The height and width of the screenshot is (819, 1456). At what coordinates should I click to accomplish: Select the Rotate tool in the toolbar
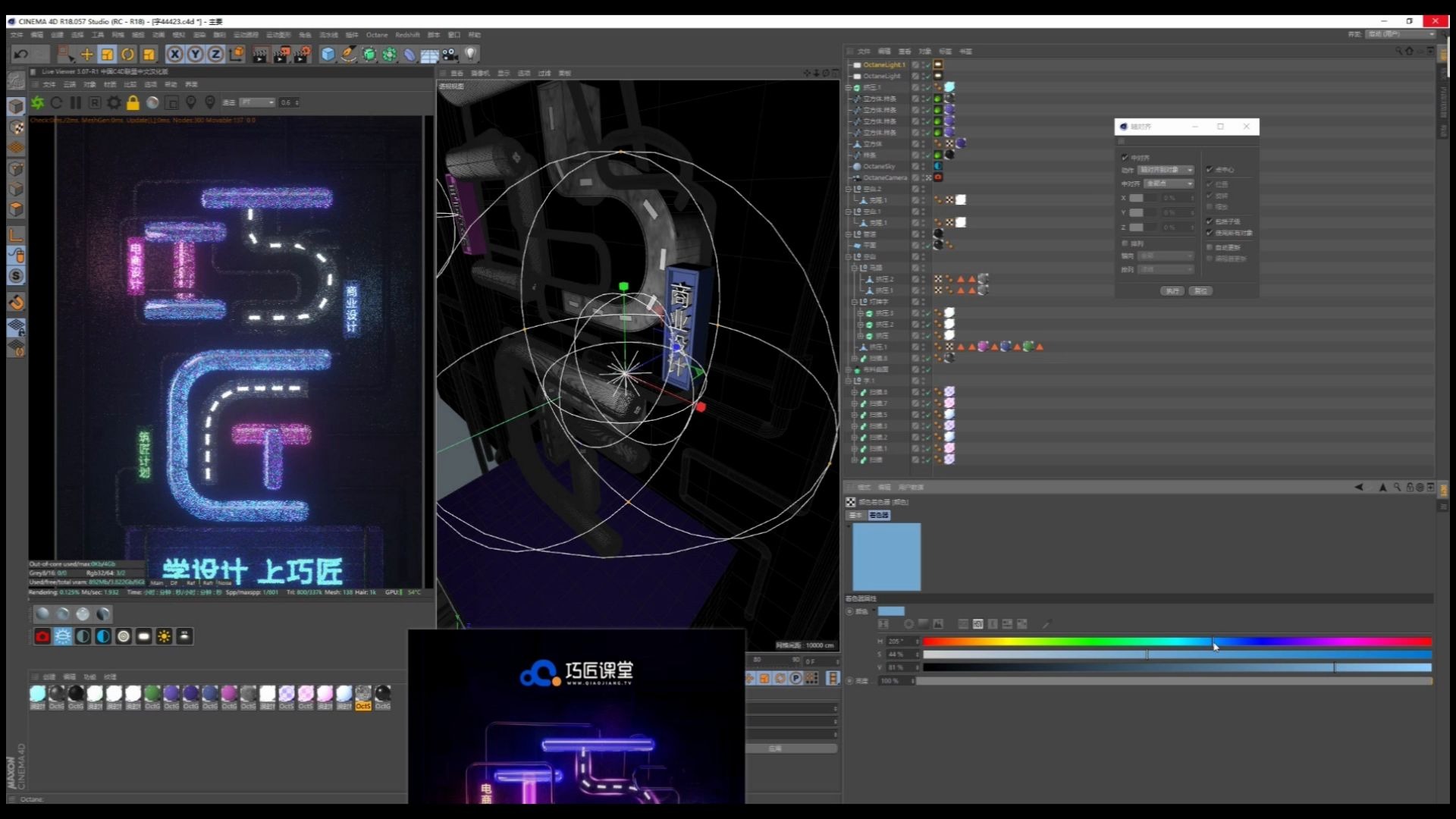click(x=127, y=54)
